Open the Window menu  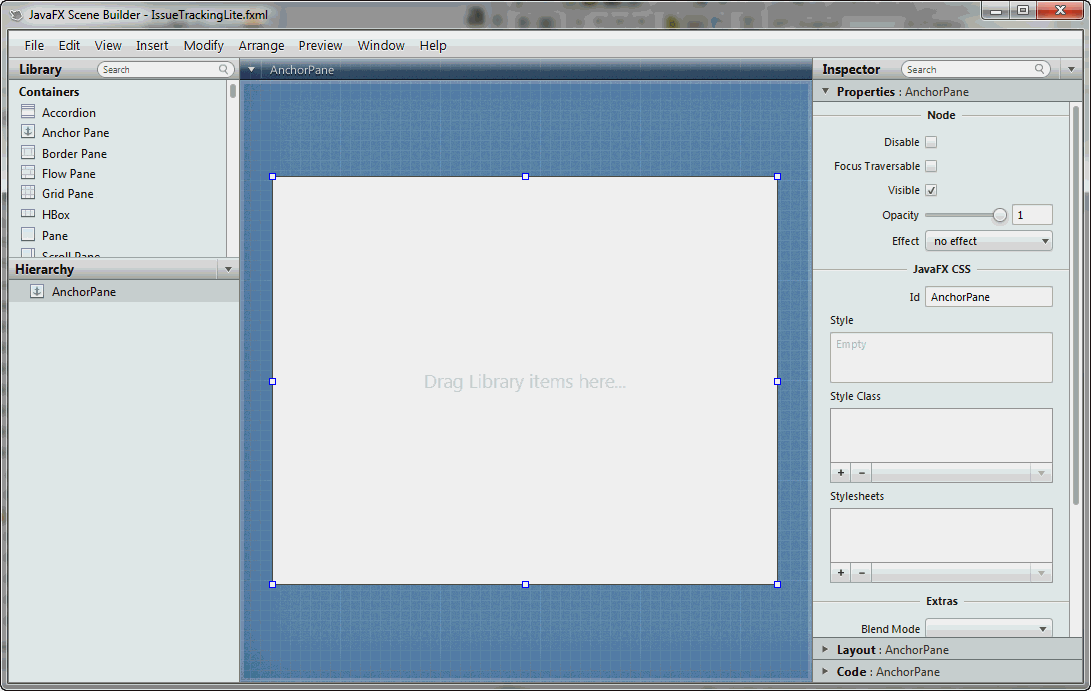coord(381,45)
